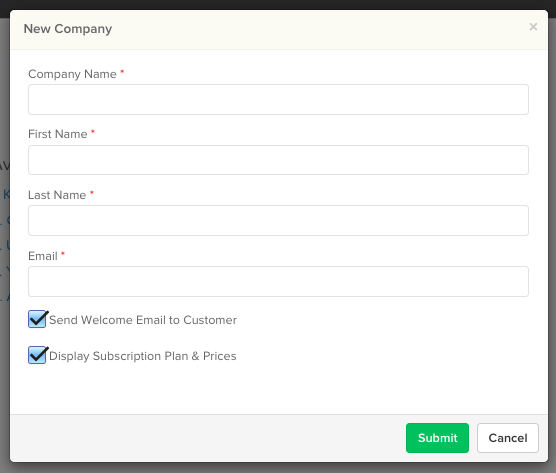Click the New Company dialog title

pyautogui.click(x=68, y=29)
